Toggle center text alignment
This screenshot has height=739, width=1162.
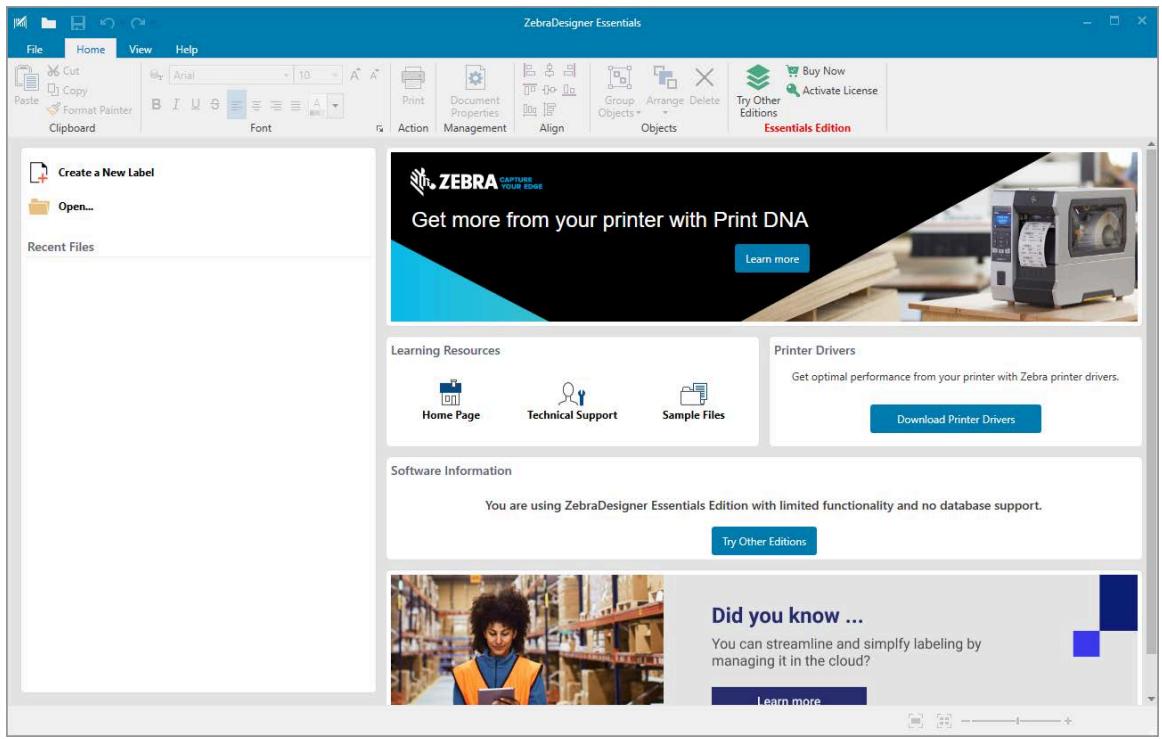pos(256,105)
